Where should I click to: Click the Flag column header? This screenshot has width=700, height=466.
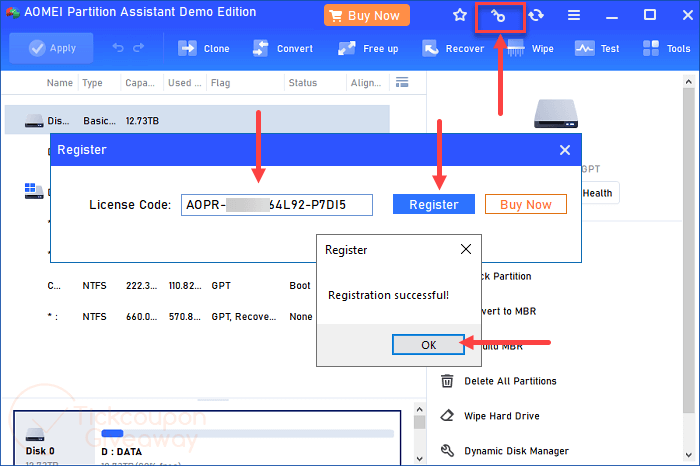pyautogui.click(x=220, y=83)
